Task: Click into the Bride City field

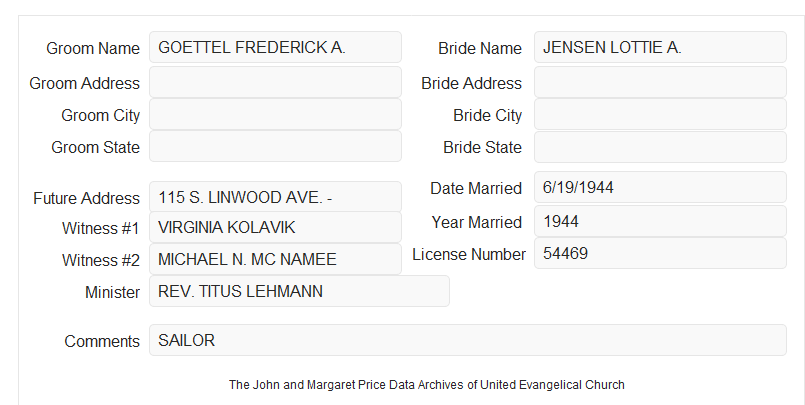Action: tap(660, 114)
